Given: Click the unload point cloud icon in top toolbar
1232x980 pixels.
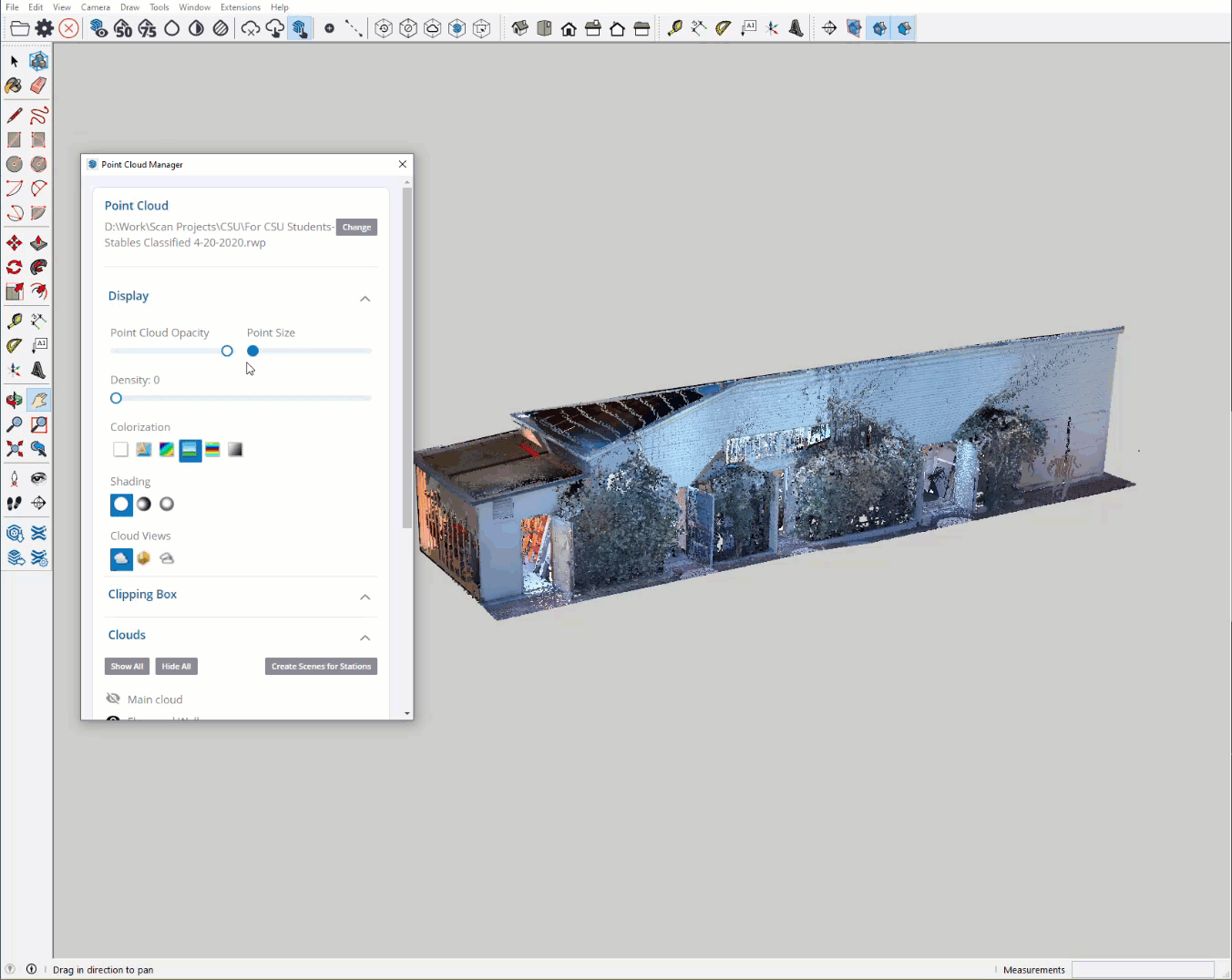Looking at the screenshot, I should pyautogui.click(x=249, y=28).
